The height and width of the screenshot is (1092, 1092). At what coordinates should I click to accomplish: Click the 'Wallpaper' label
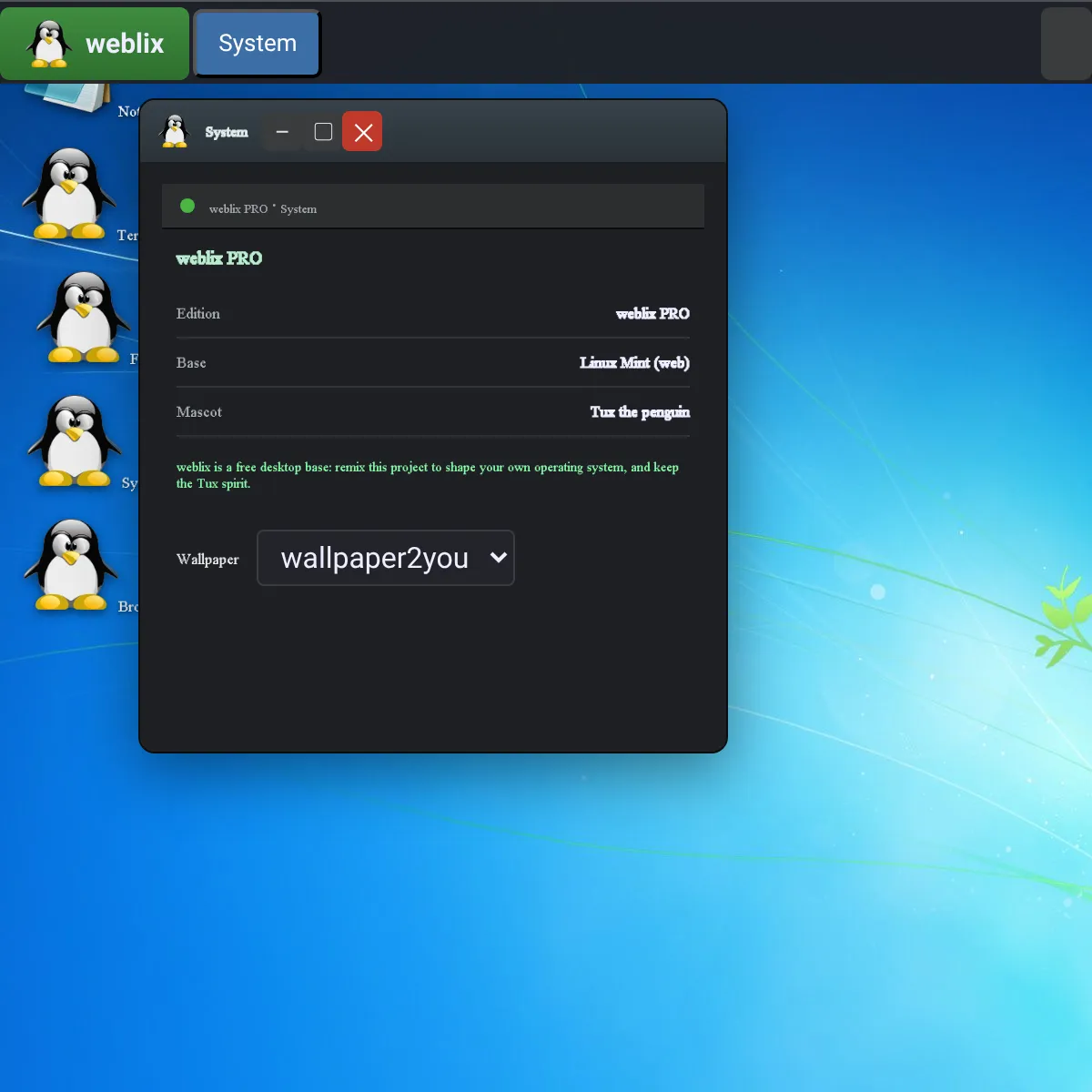[x=207, y=560]
